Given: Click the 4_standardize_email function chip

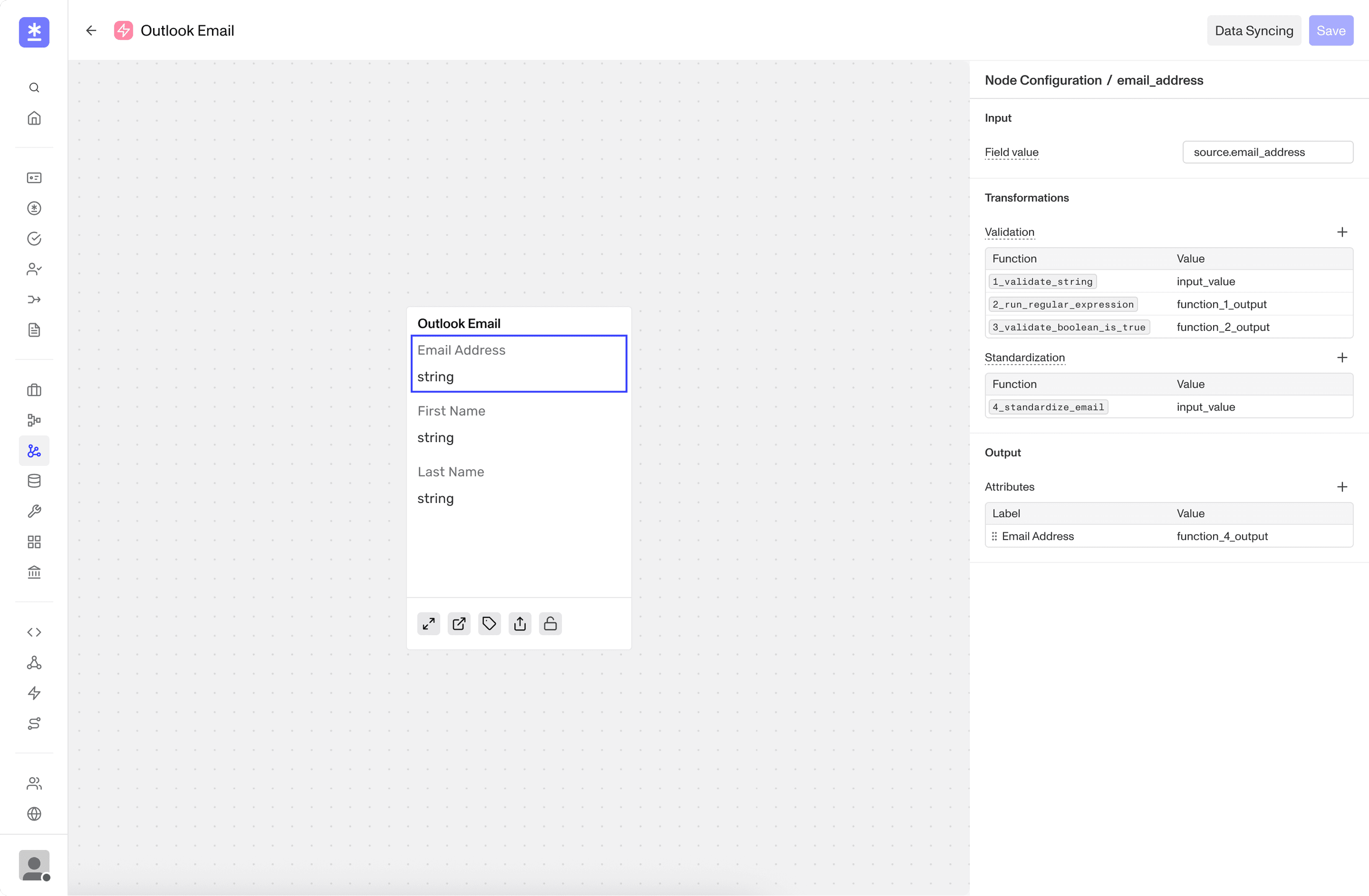Looking at the screenshot, I should (x=1048, y=407).
